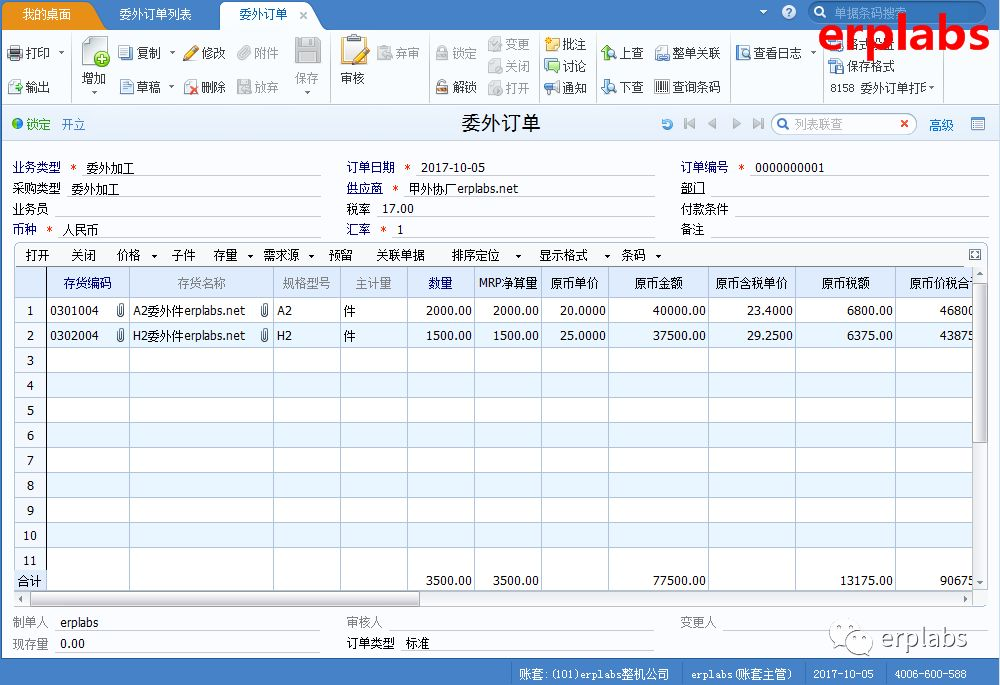The width and height of the screenshot is (1000, 685).
Task: Click the layout icon right of 高级
Action: 978,124
